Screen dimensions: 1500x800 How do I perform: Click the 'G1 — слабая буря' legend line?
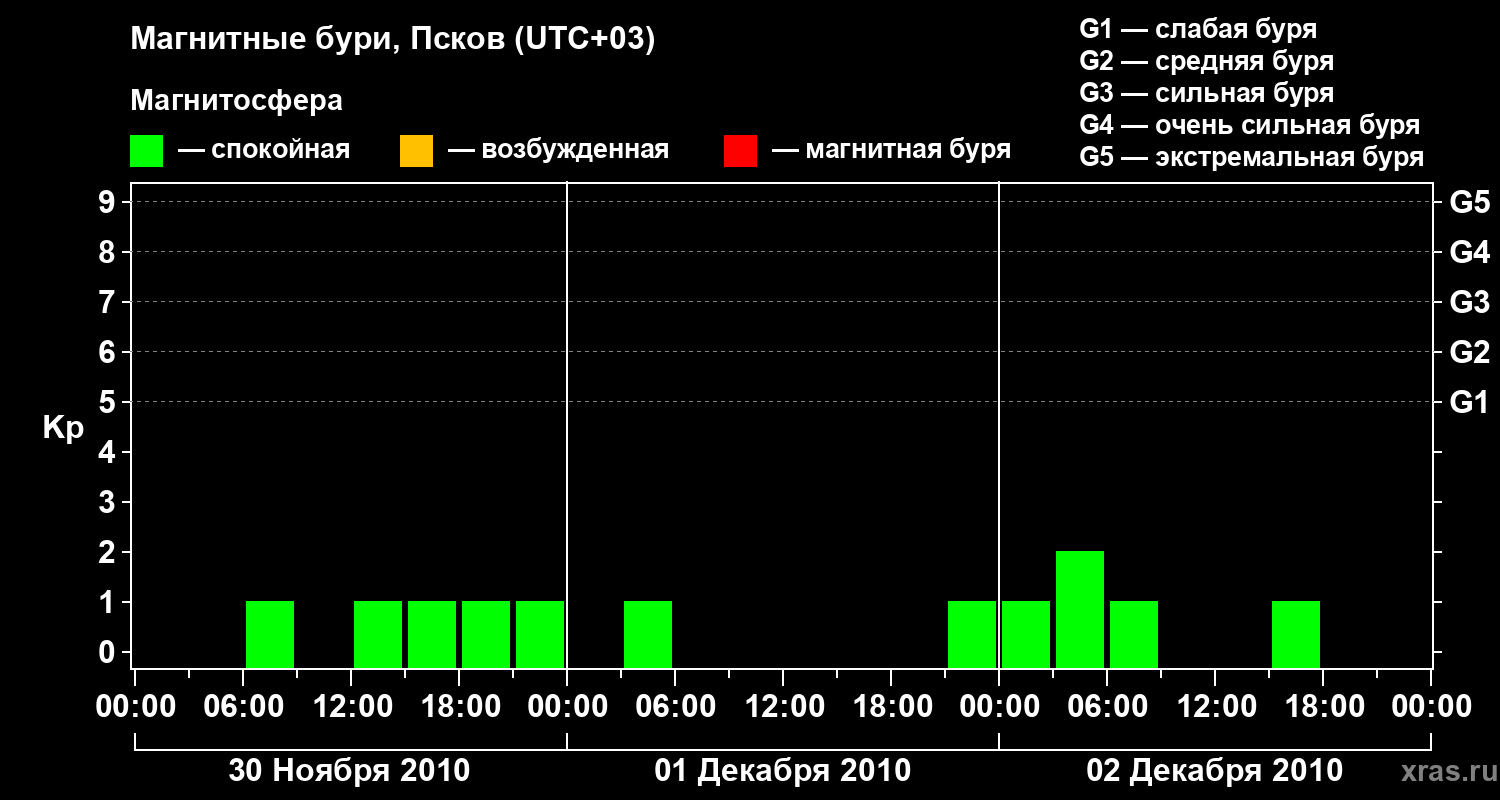pyautogui.click(x=1198, y=29)
